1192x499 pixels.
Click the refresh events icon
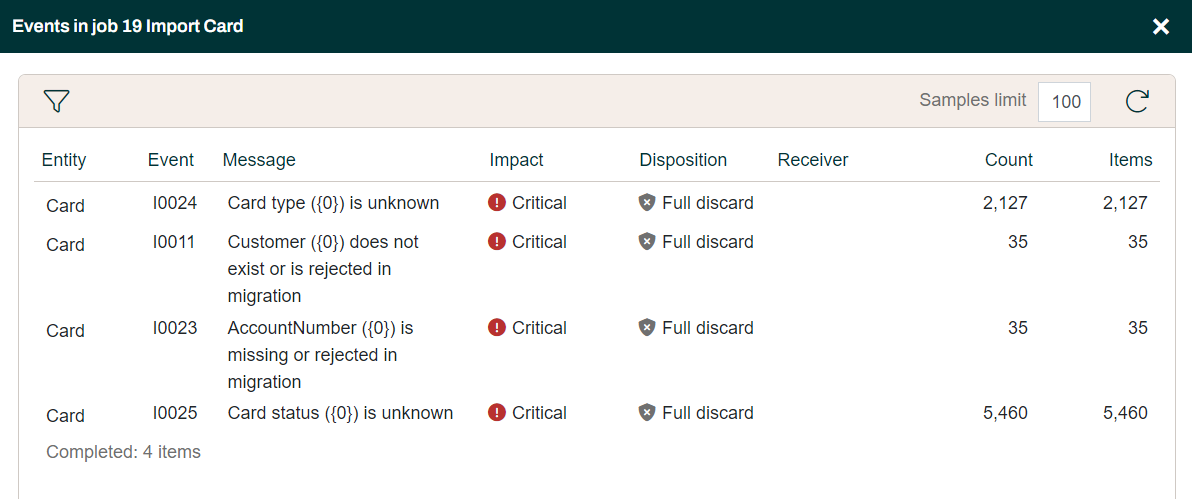pyautogui.click(x=1137, y=101)
